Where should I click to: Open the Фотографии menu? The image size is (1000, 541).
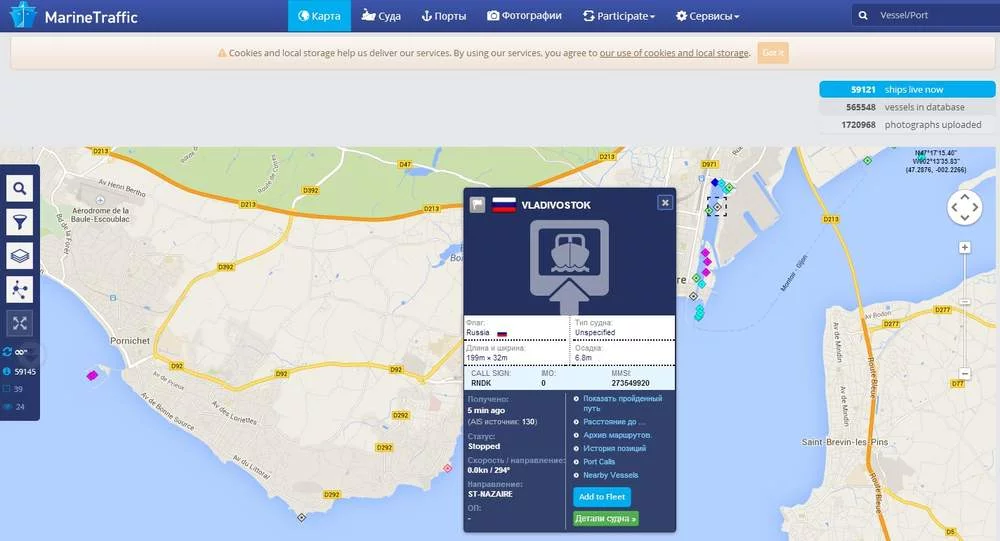point(524,16)
